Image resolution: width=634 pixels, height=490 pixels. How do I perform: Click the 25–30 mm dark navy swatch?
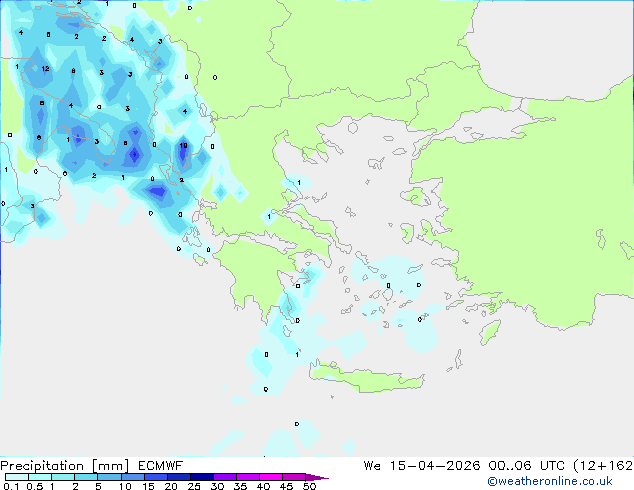pyautogui.click(x=201, y=477)
